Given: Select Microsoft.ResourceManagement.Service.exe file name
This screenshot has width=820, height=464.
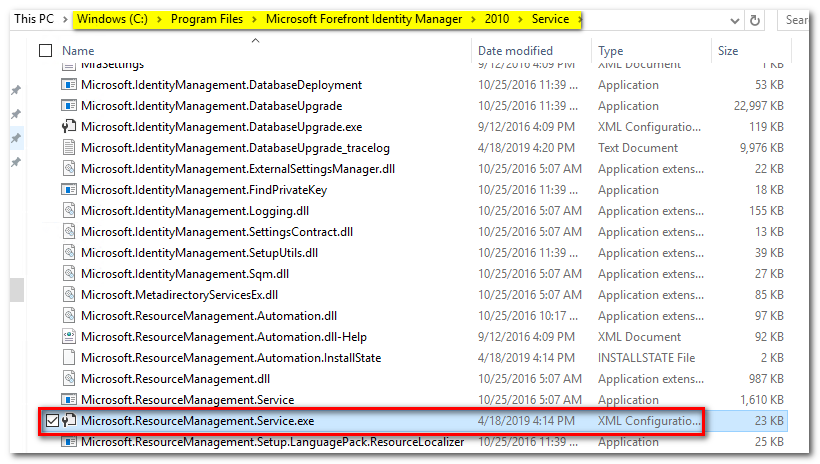Looking at the screenshot, I should click(198, 421).
